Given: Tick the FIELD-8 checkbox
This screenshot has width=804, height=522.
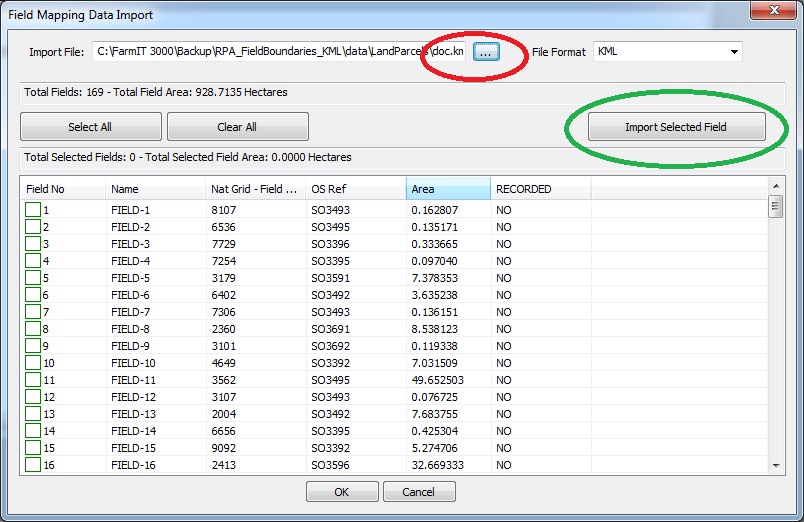Looking at the screenshot, I should click(33, 329).
